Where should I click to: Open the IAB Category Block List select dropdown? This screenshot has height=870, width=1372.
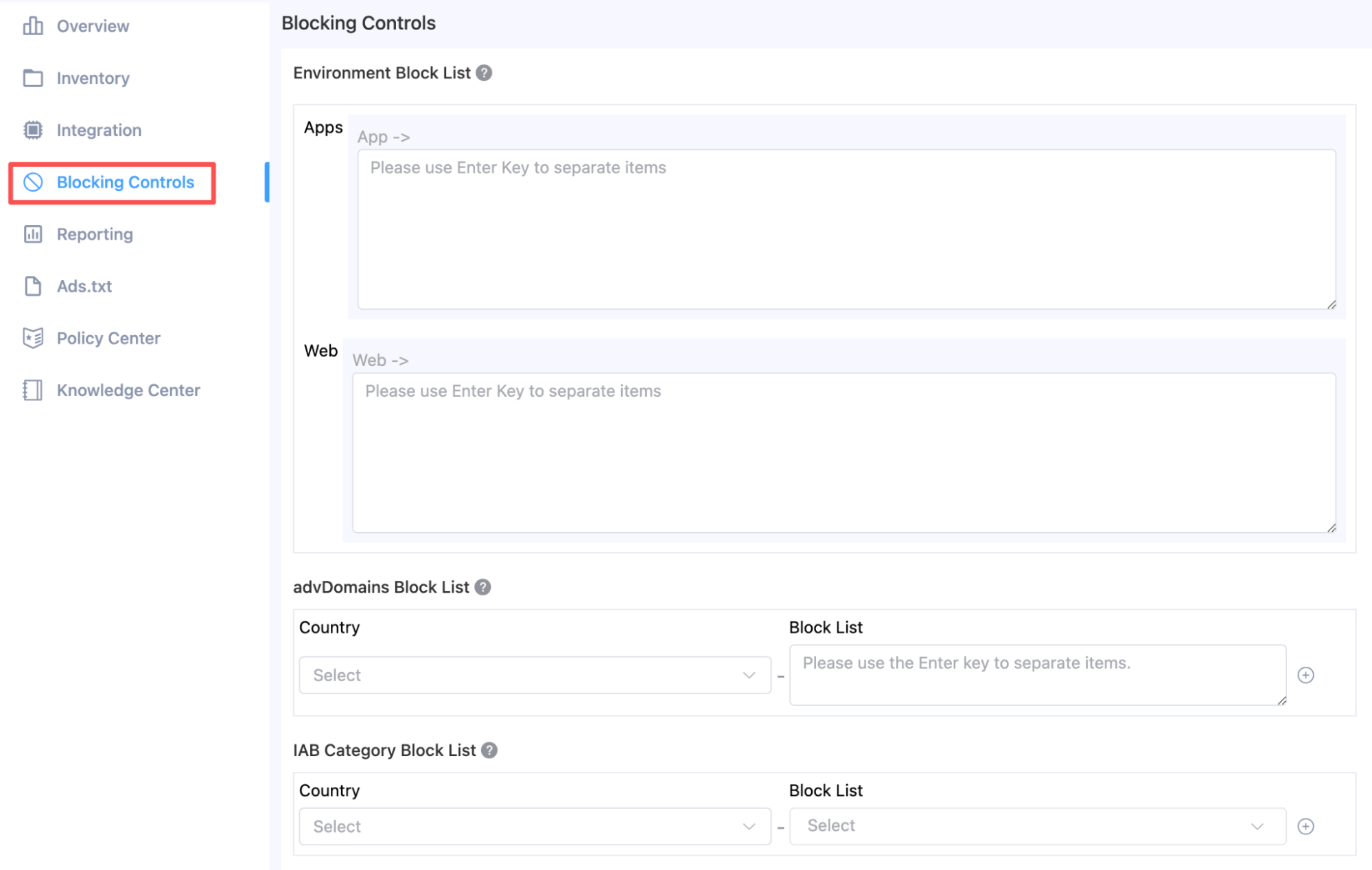tap(1037, 826)
